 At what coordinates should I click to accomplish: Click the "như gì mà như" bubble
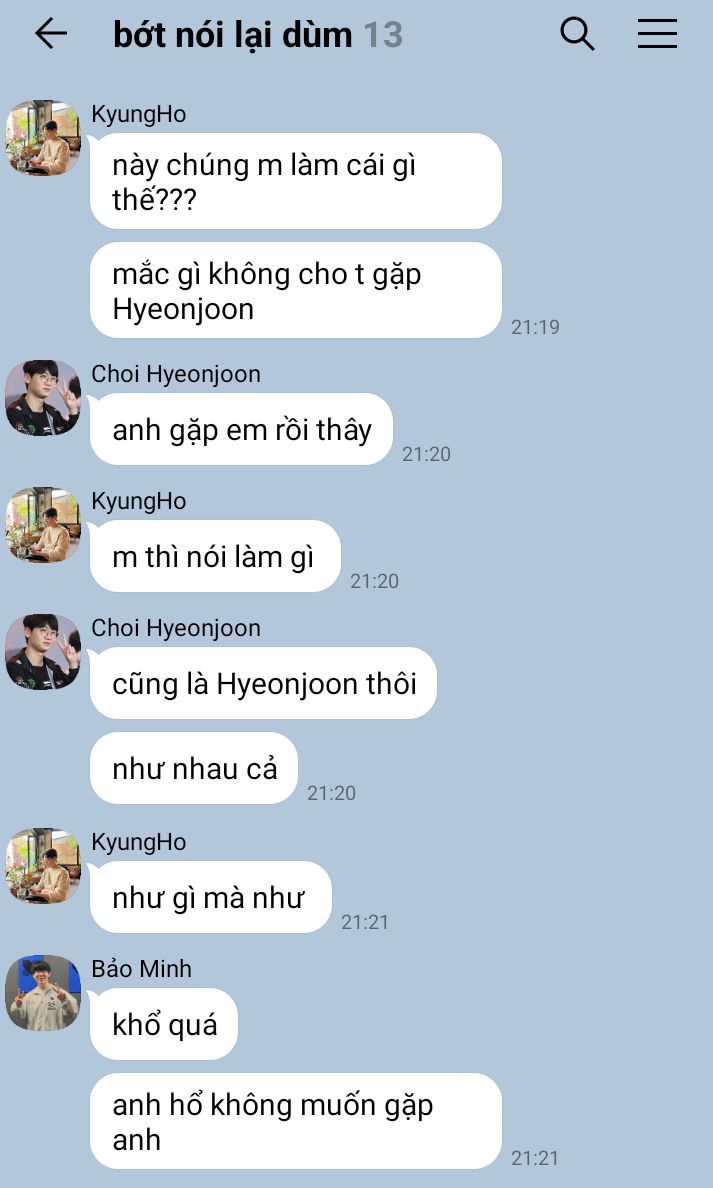point(211,897)
